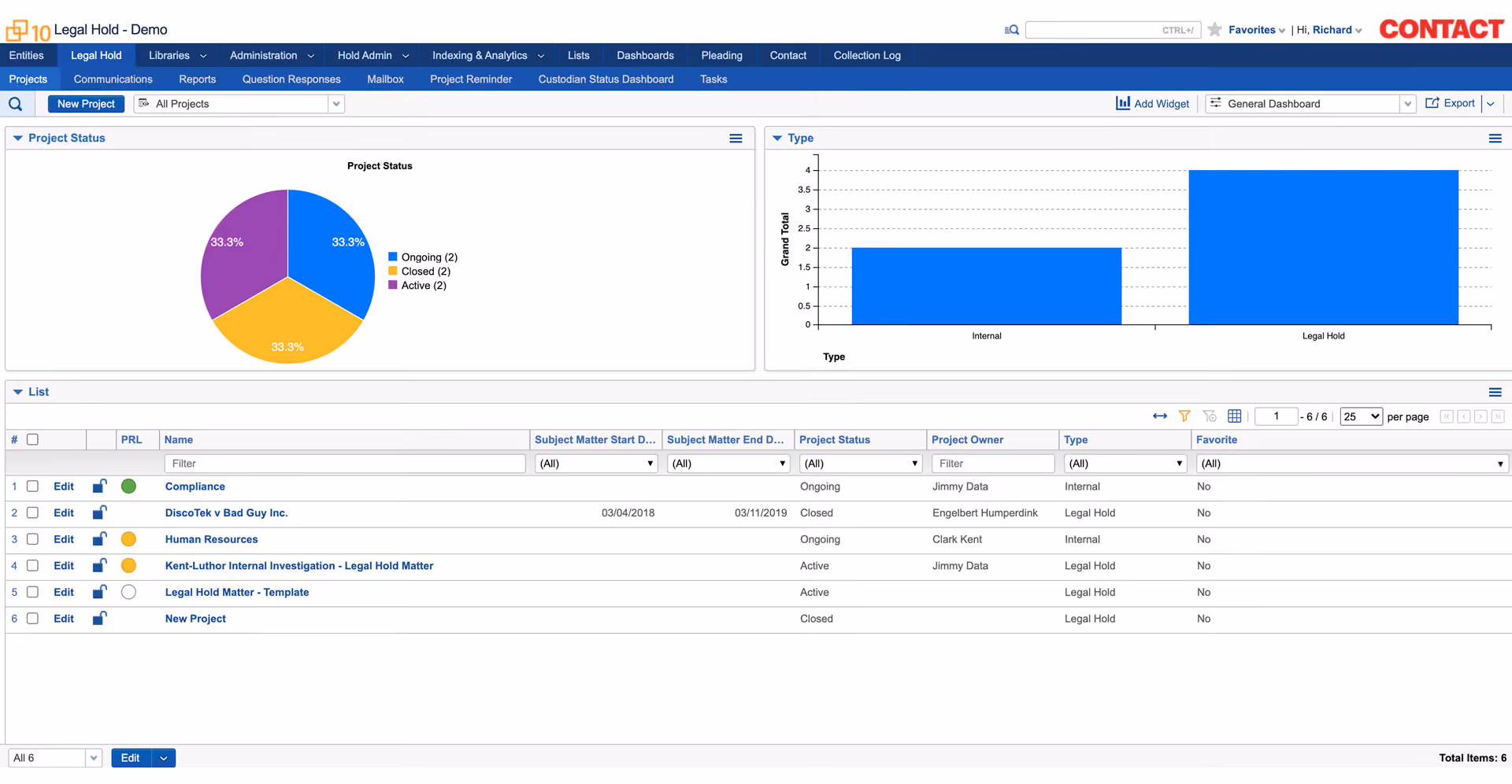Click the lock icon in New Project row
This screenshot has width=1512, height=784.
pyautogui.click(x=99, y=619)
